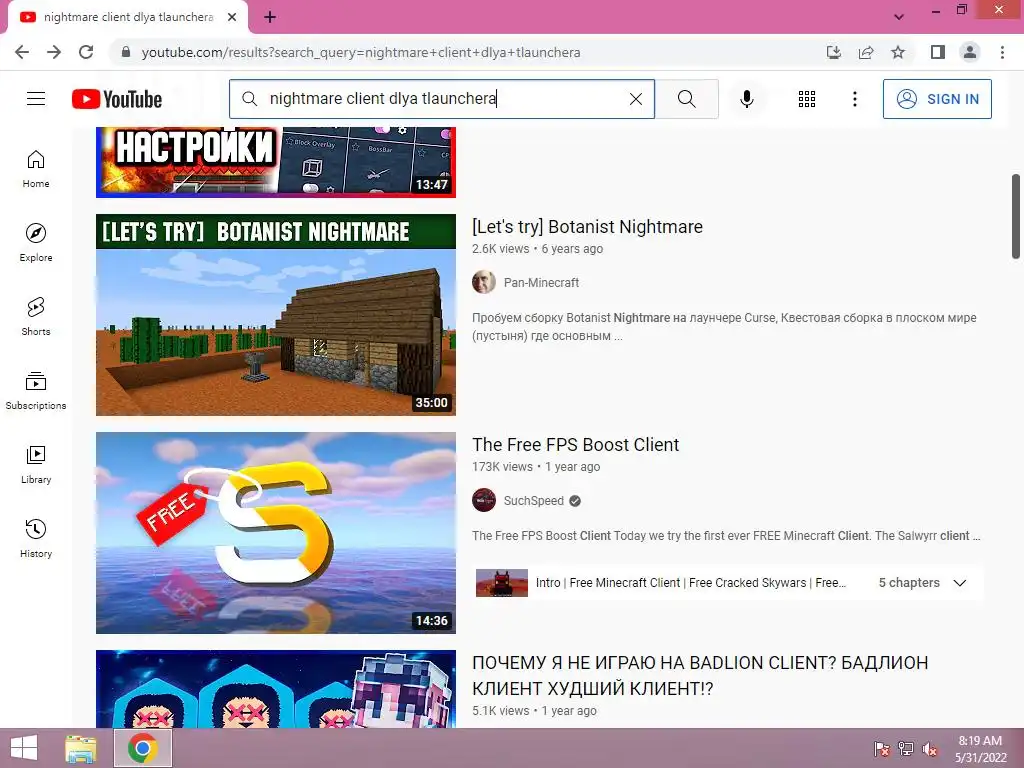Open the Free FPS Boost Client thumbnail

coord(276,533)
